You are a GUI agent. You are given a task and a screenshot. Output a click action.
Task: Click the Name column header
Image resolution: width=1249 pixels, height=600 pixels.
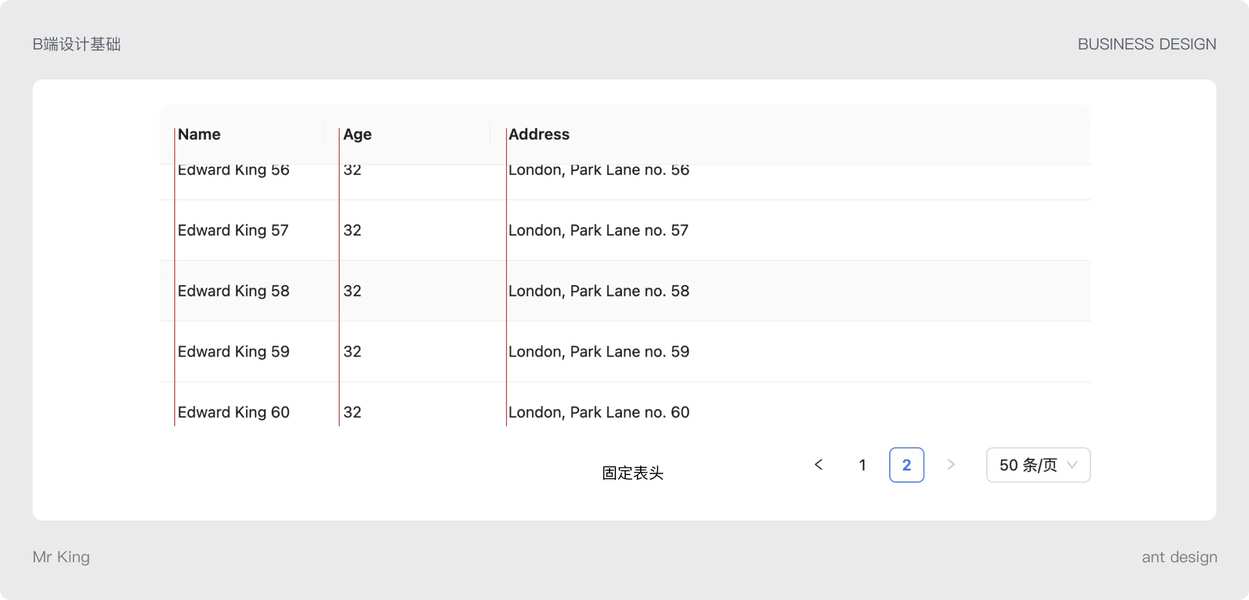click(x=200, y=134)
